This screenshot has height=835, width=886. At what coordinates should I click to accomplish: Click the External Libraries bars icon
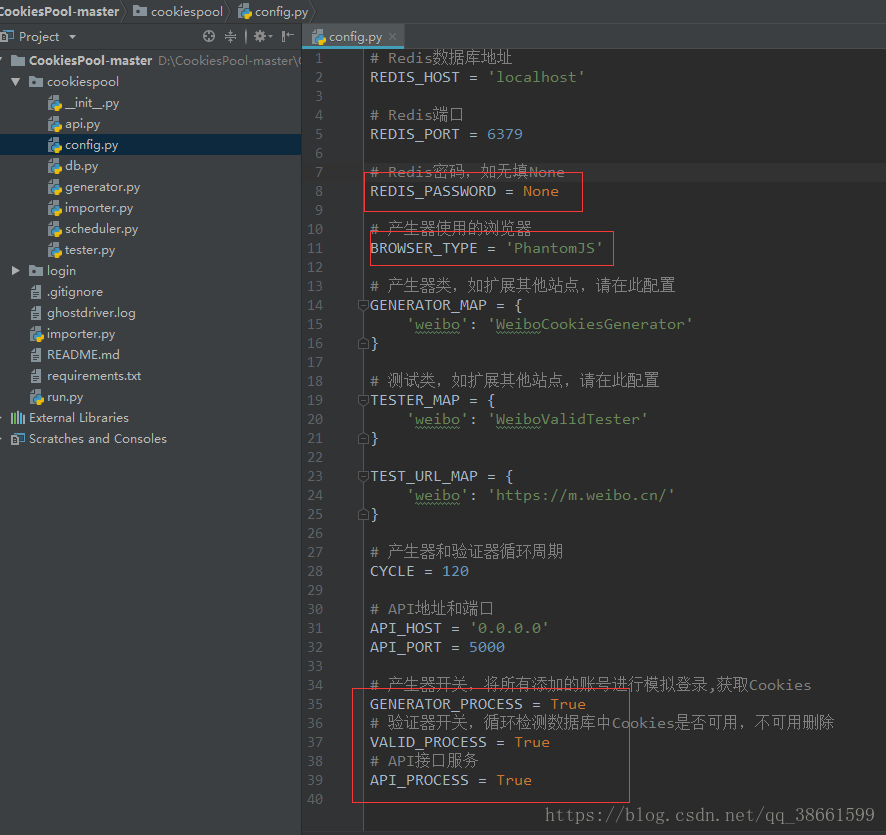point(18,418)
